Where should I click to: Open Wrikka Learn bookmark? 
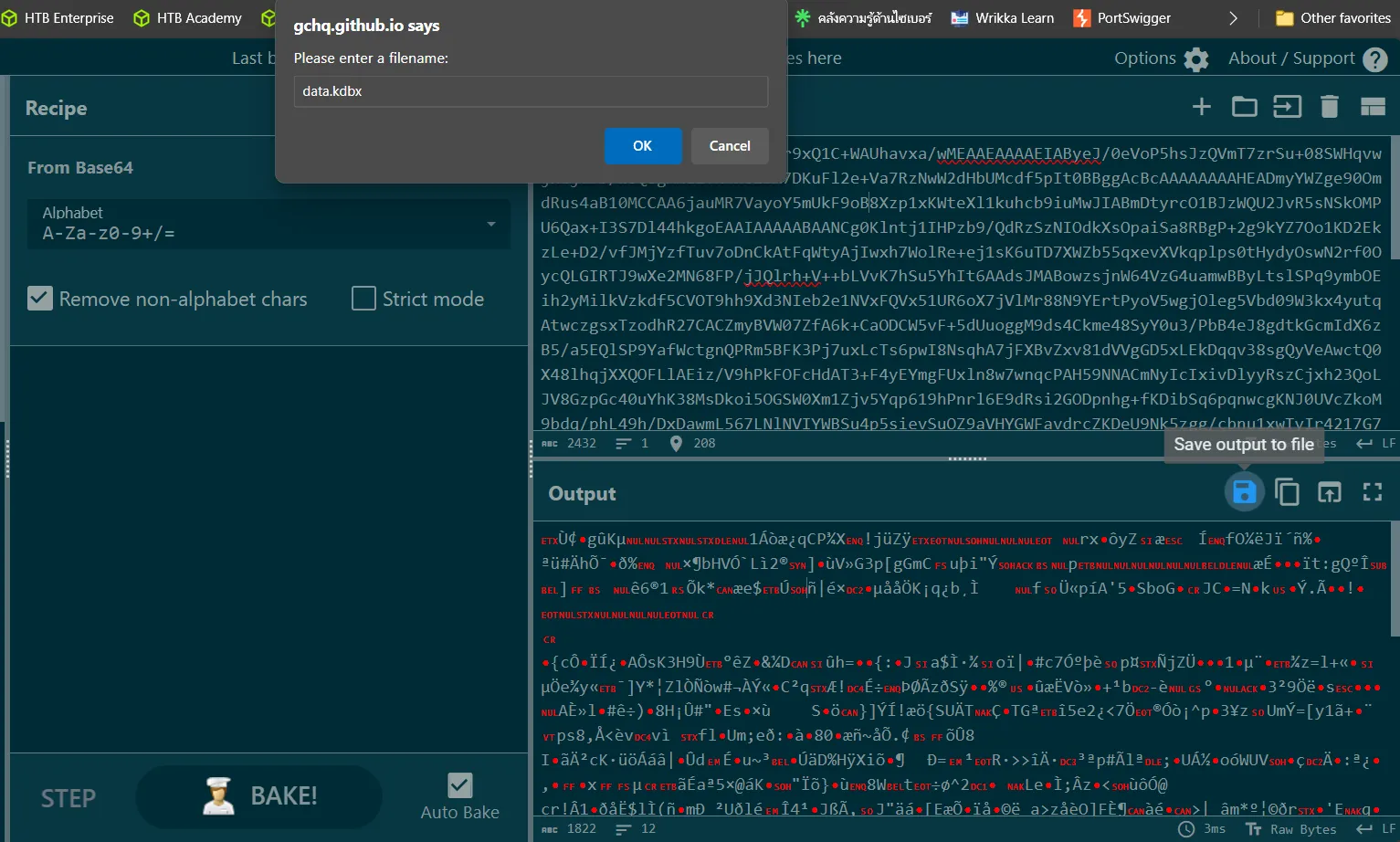(x=1003, y=18)
